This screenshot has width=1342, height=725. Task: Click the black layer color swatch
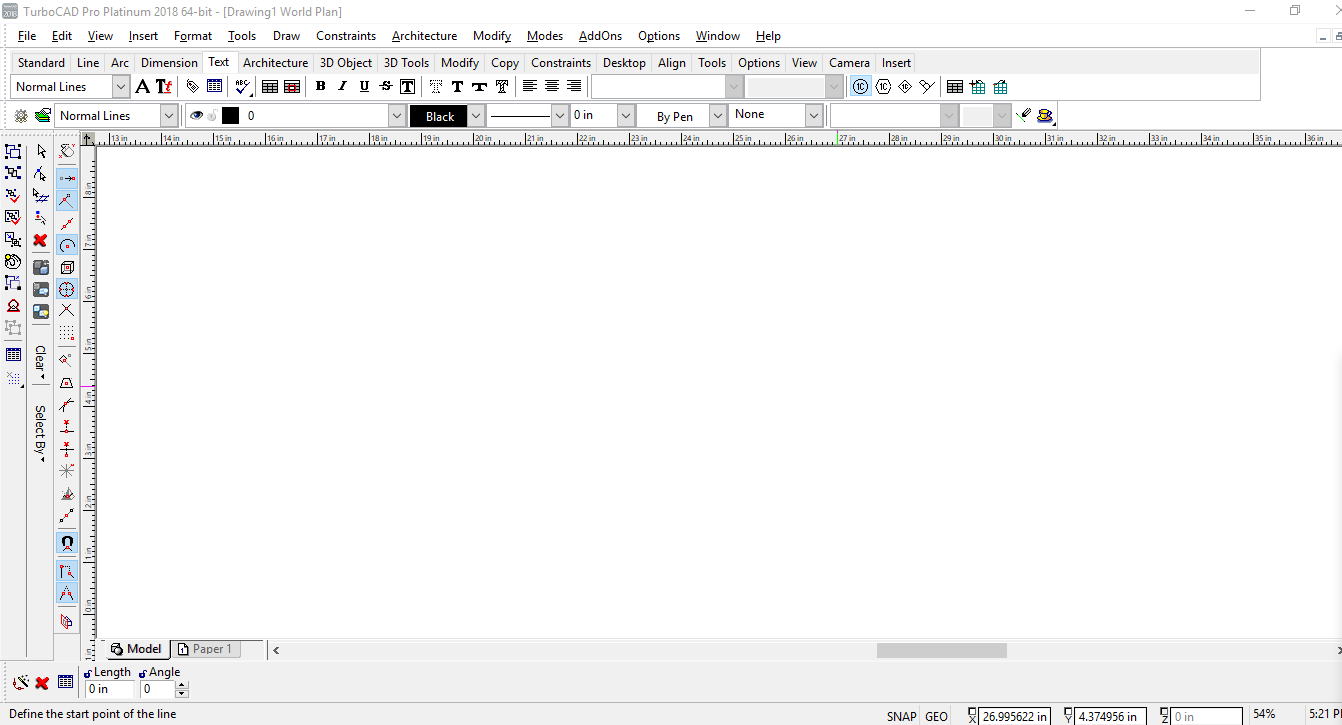click(231, 116)
